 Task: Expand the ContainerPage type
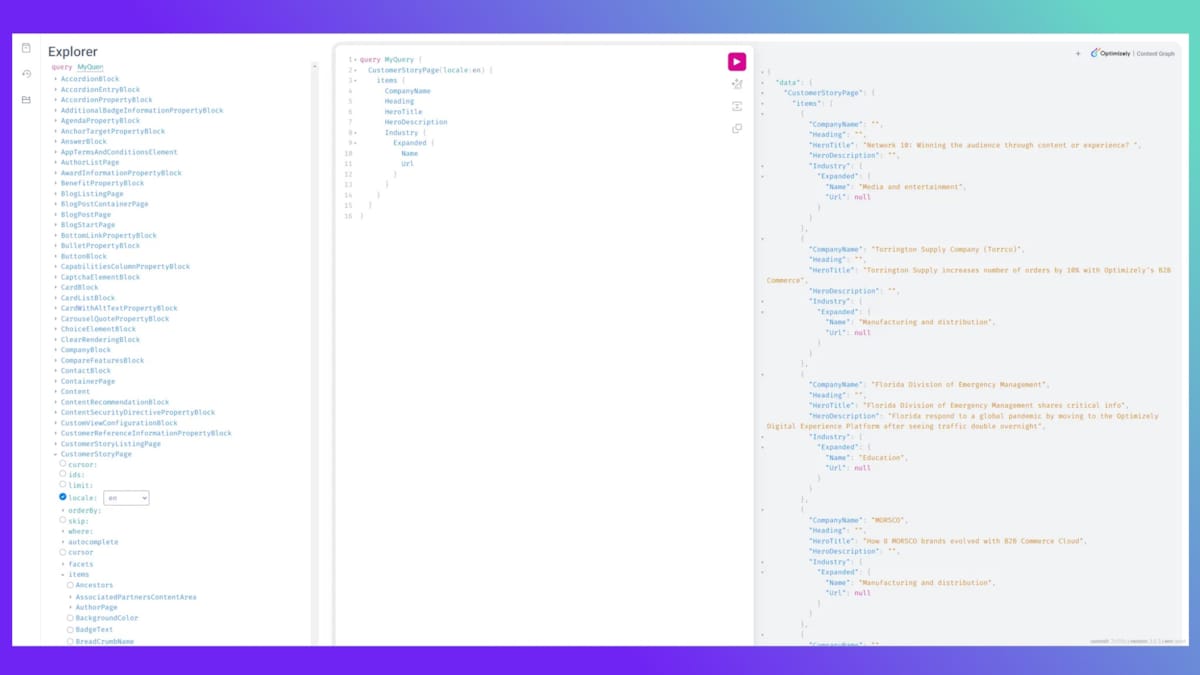pyautogui.click(x=56, y=381)
